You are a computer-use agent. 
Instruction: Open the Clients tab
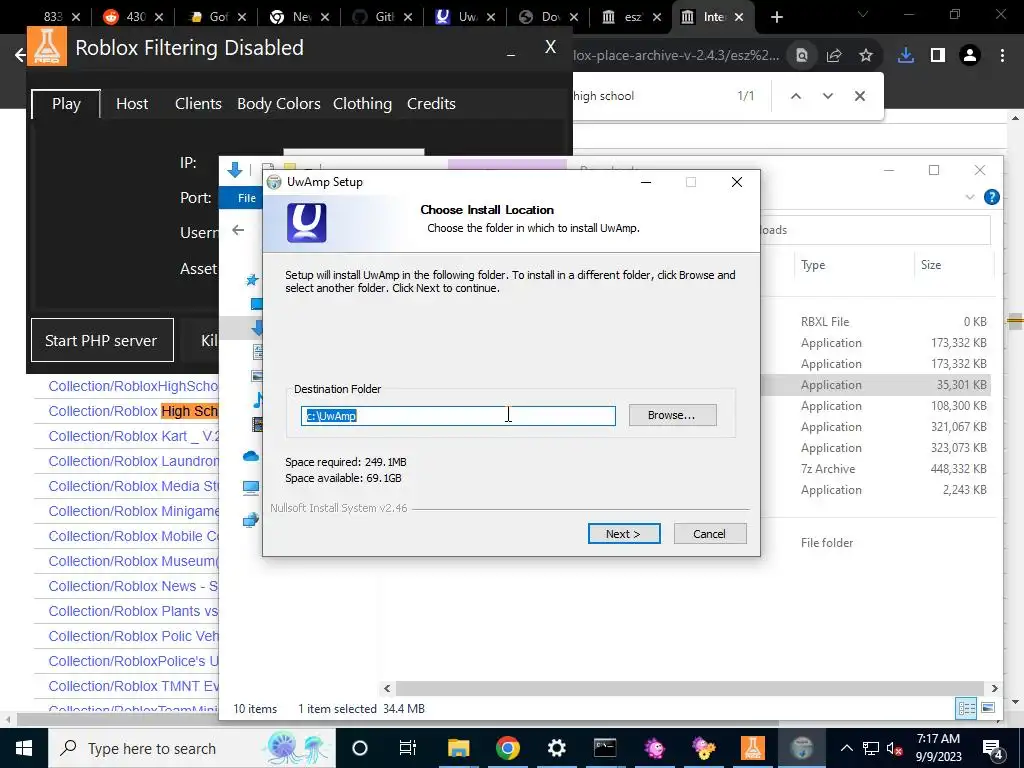pos(198,104)
